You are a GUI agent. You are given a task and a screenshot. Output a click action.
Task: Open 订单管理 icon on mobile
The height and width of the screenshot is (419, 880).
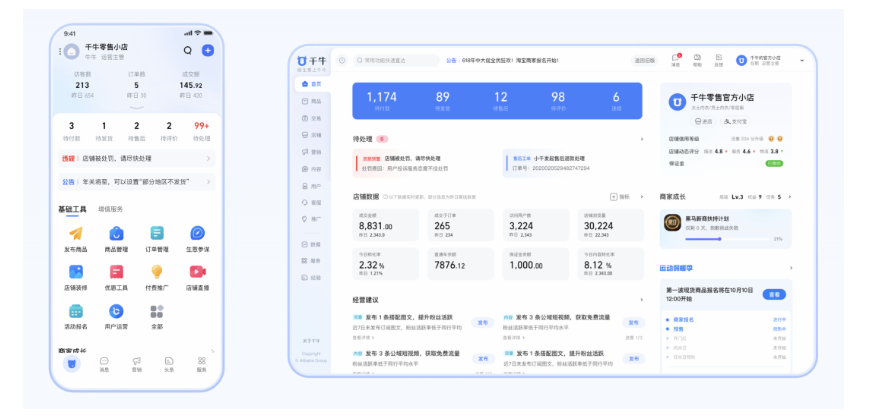point(157,233)
